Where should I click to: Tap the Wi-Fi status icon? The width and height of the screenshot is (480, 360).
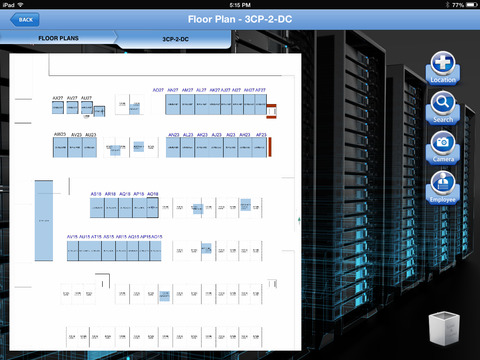(x=20, y=5)
